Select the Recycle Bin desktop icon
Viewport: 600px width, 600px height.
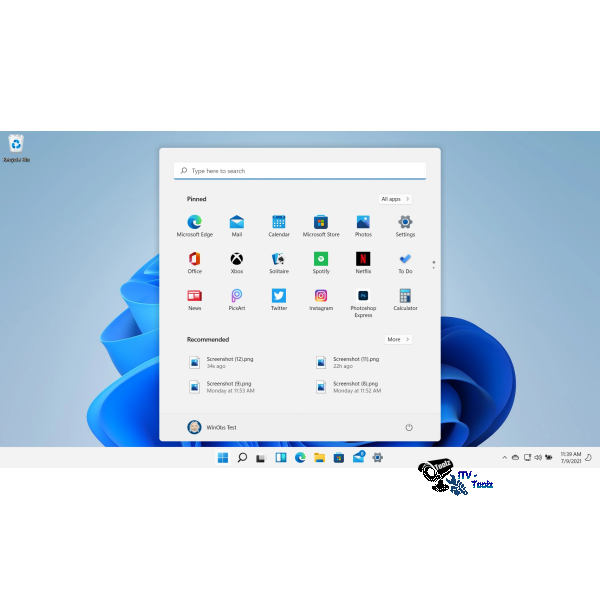pos(16,148)
